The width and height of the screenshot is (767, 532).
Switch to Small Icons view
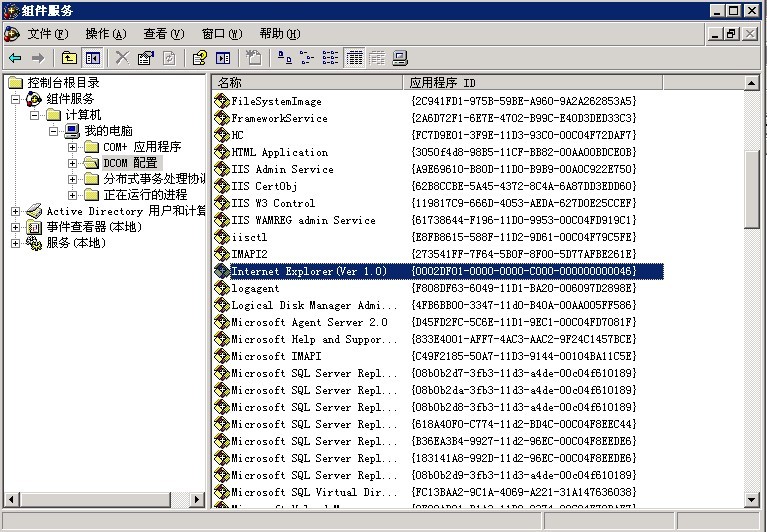pos(307,58)
